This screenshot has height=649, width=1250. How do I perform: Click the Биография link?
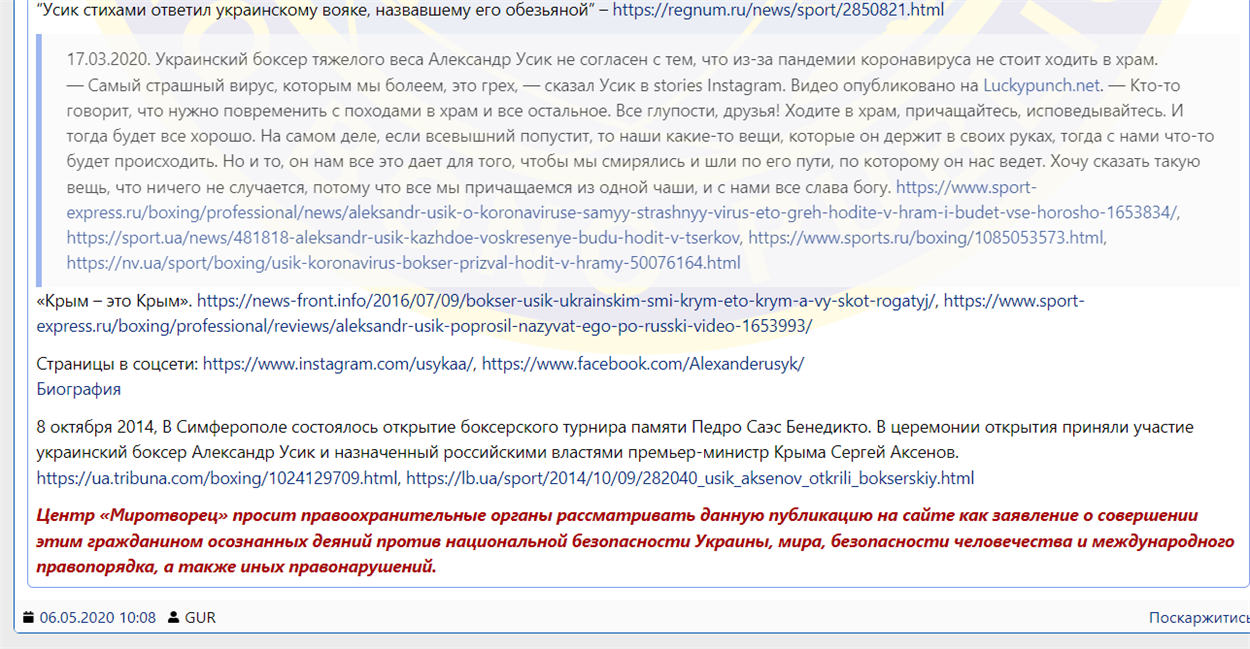(x=78, y=389)
